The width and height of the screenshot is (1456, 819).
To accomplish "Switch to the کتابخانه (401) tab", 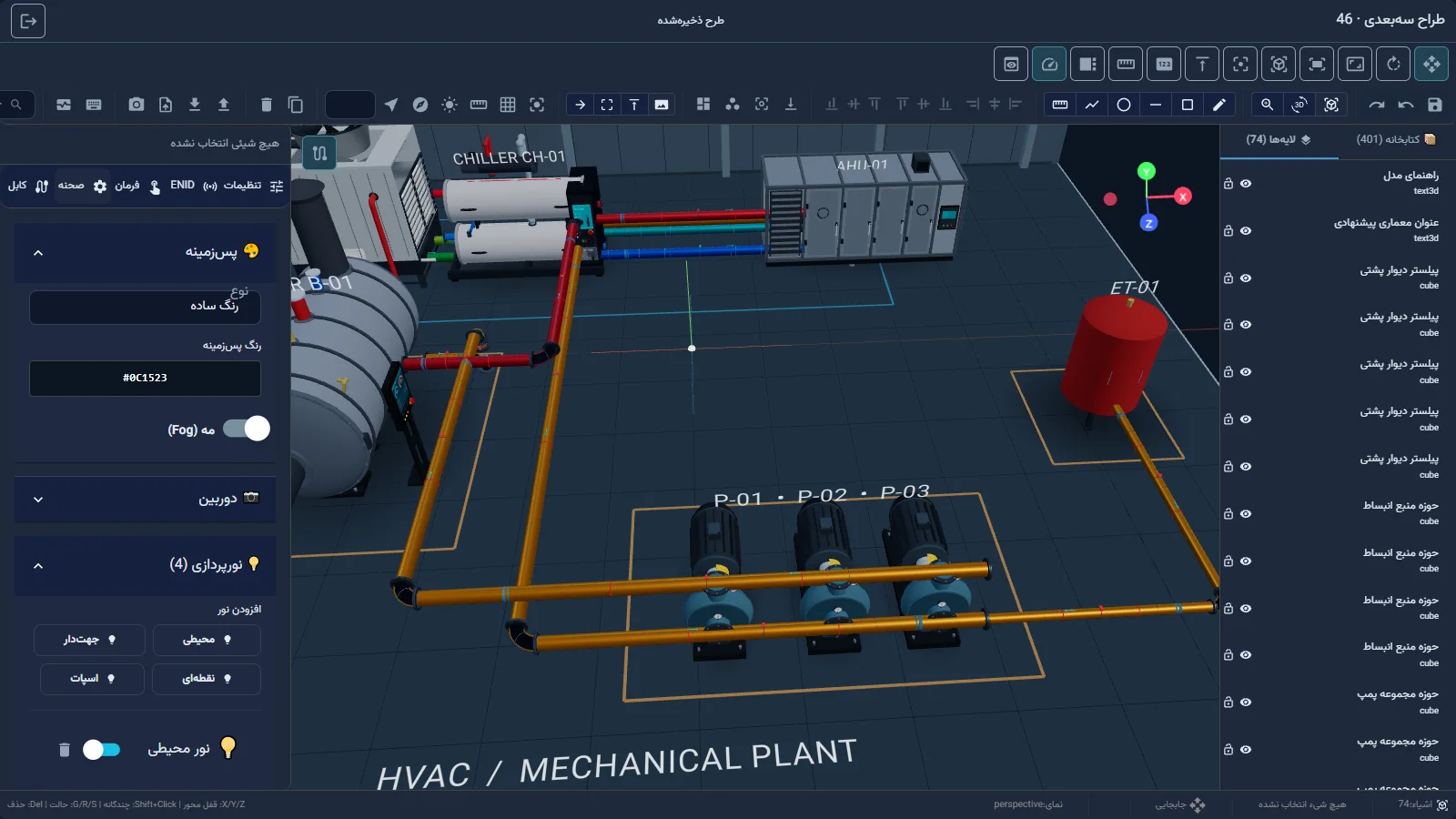I will (1396, 139).
